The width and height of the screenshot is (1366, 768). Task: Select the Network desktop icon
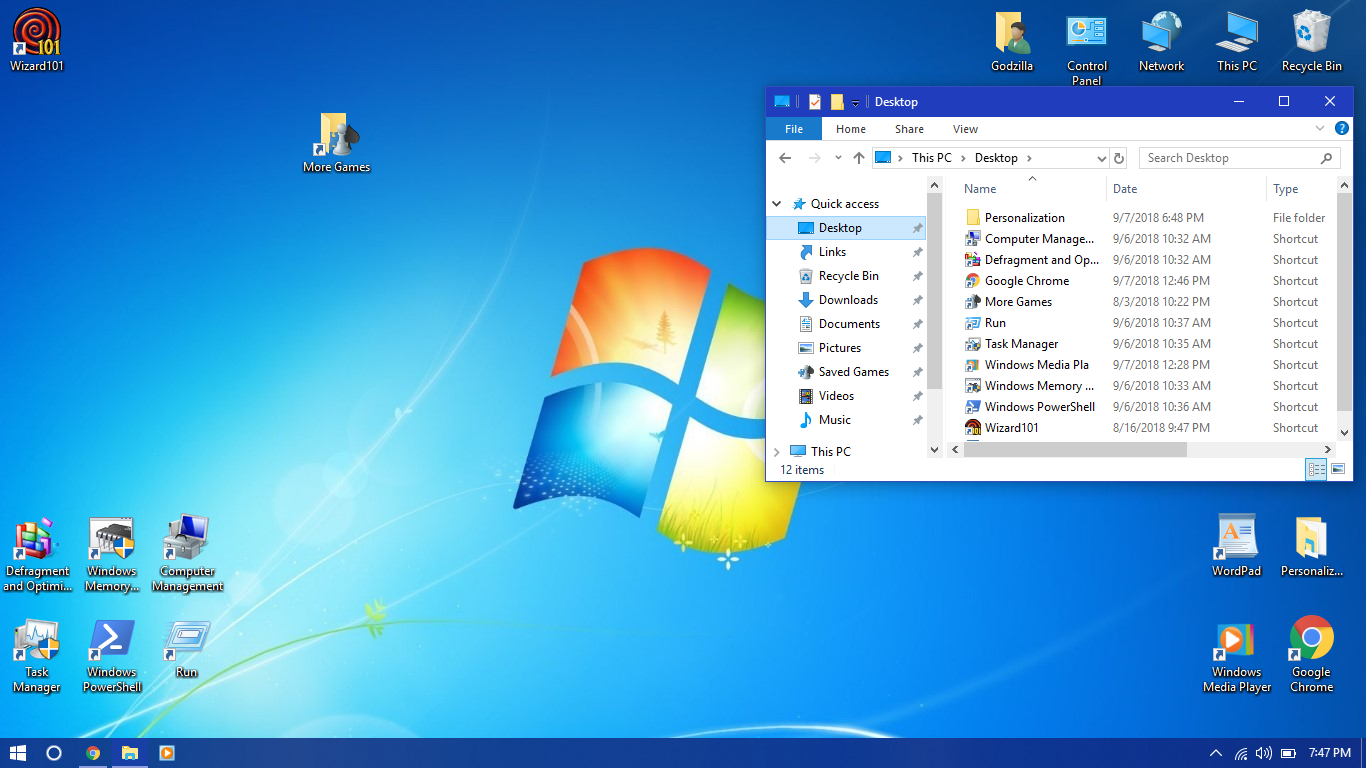[1161, 41]
